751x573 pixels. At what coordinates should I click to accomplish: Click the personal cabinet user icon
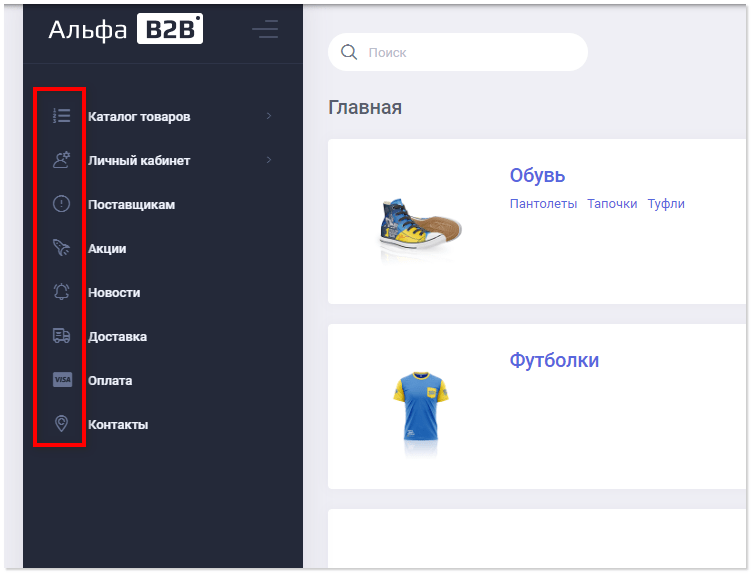point(61,160)
